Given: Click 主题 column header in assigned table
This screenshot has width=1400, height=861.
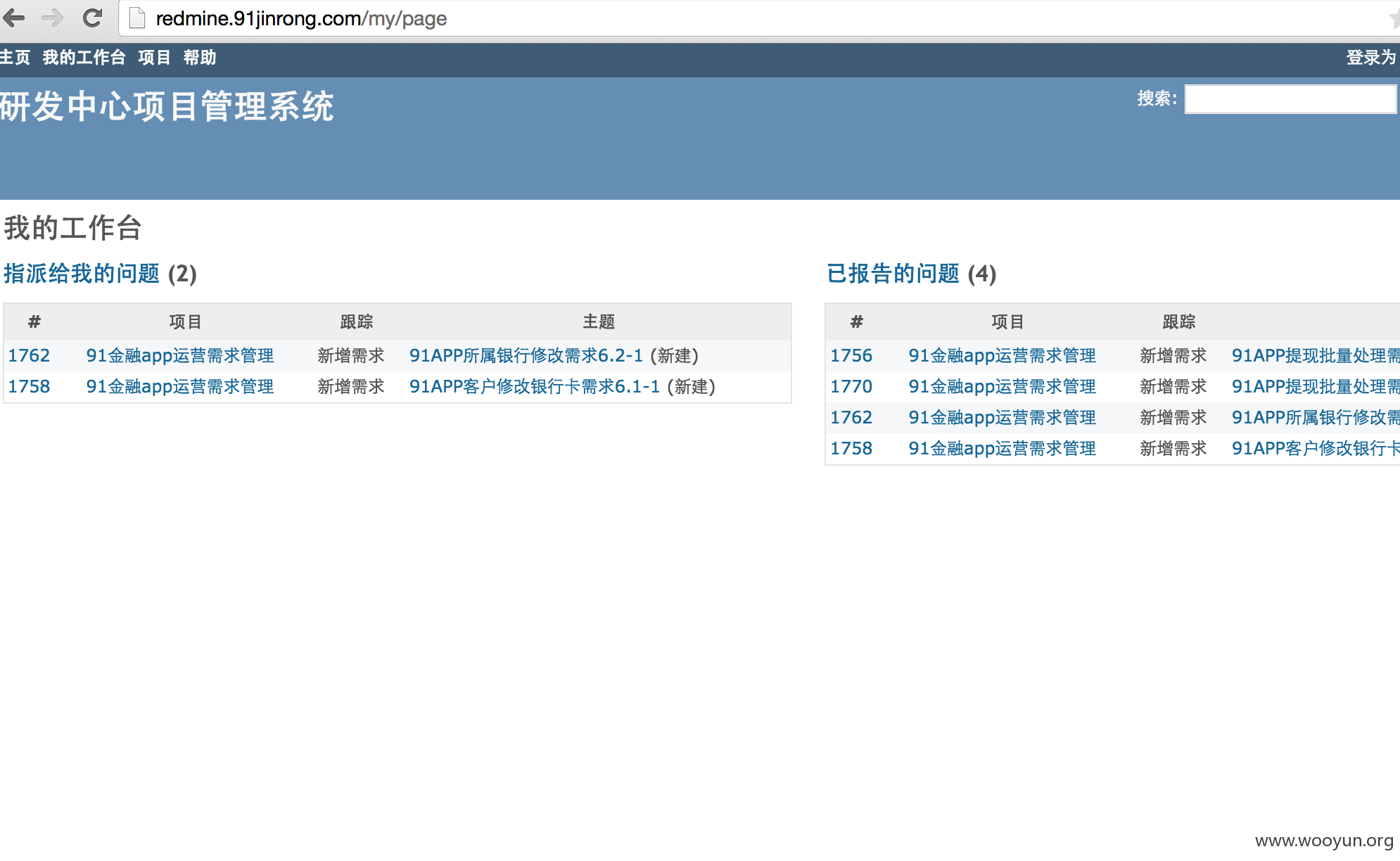Looking at the screenshot, I should pyautogui.click(x=599, y=322).
